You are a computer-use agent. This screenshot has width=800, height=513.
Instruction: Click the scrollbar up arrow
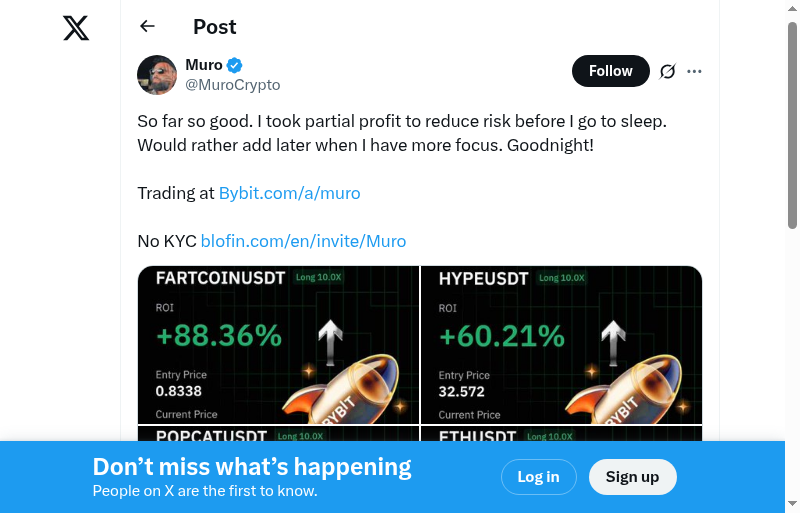pos(792,10)
